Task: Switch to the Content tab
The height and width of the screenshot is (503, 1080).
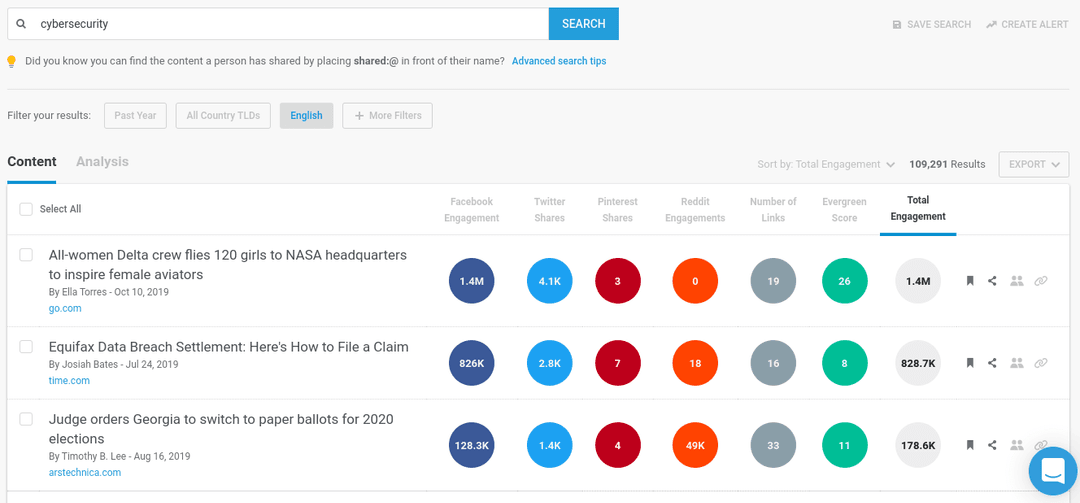Action: tap(32, 162)
